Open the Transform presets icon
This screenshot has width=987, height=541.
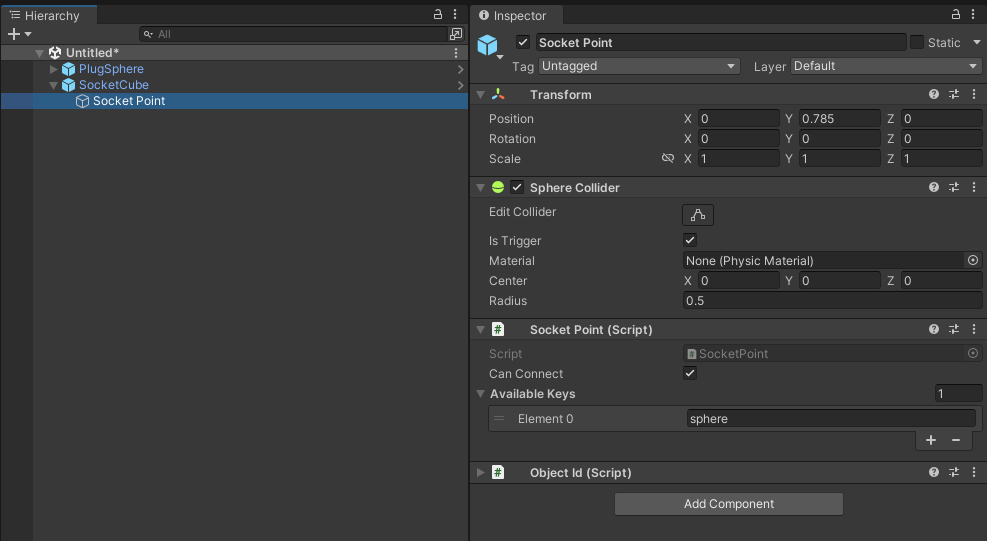click(954, 94)
